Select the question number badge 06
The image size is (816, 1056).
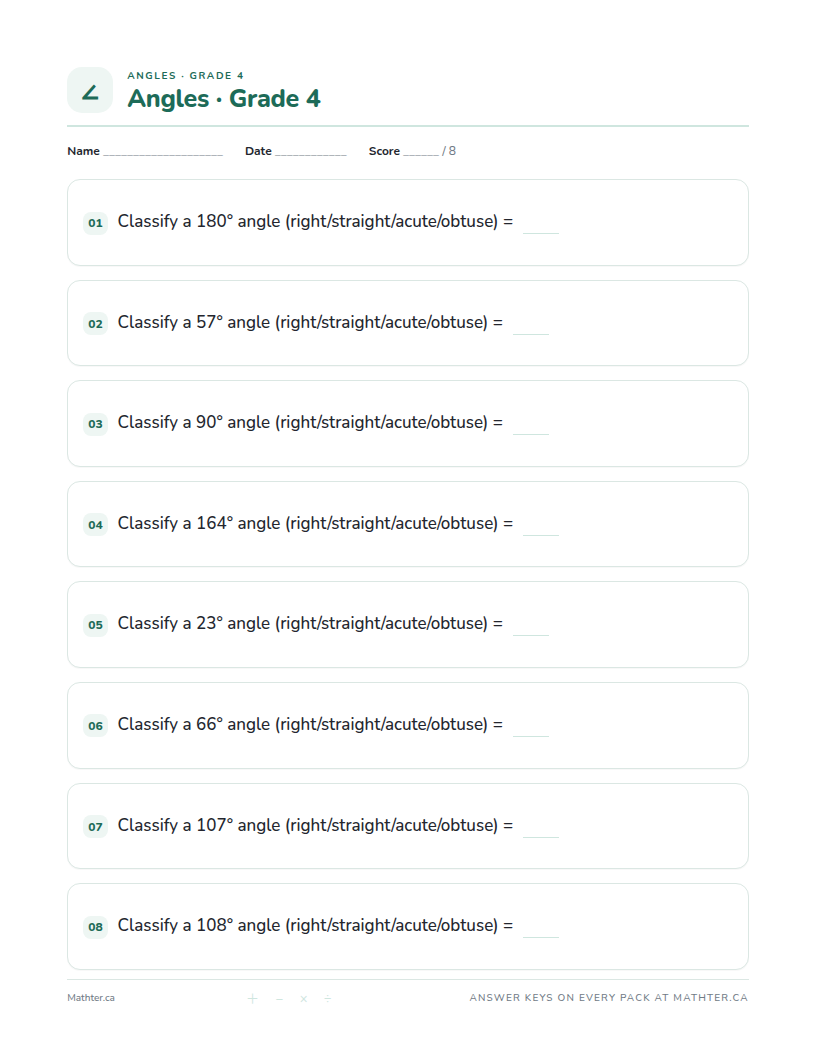pyautogui.click(x=96, y=726)
